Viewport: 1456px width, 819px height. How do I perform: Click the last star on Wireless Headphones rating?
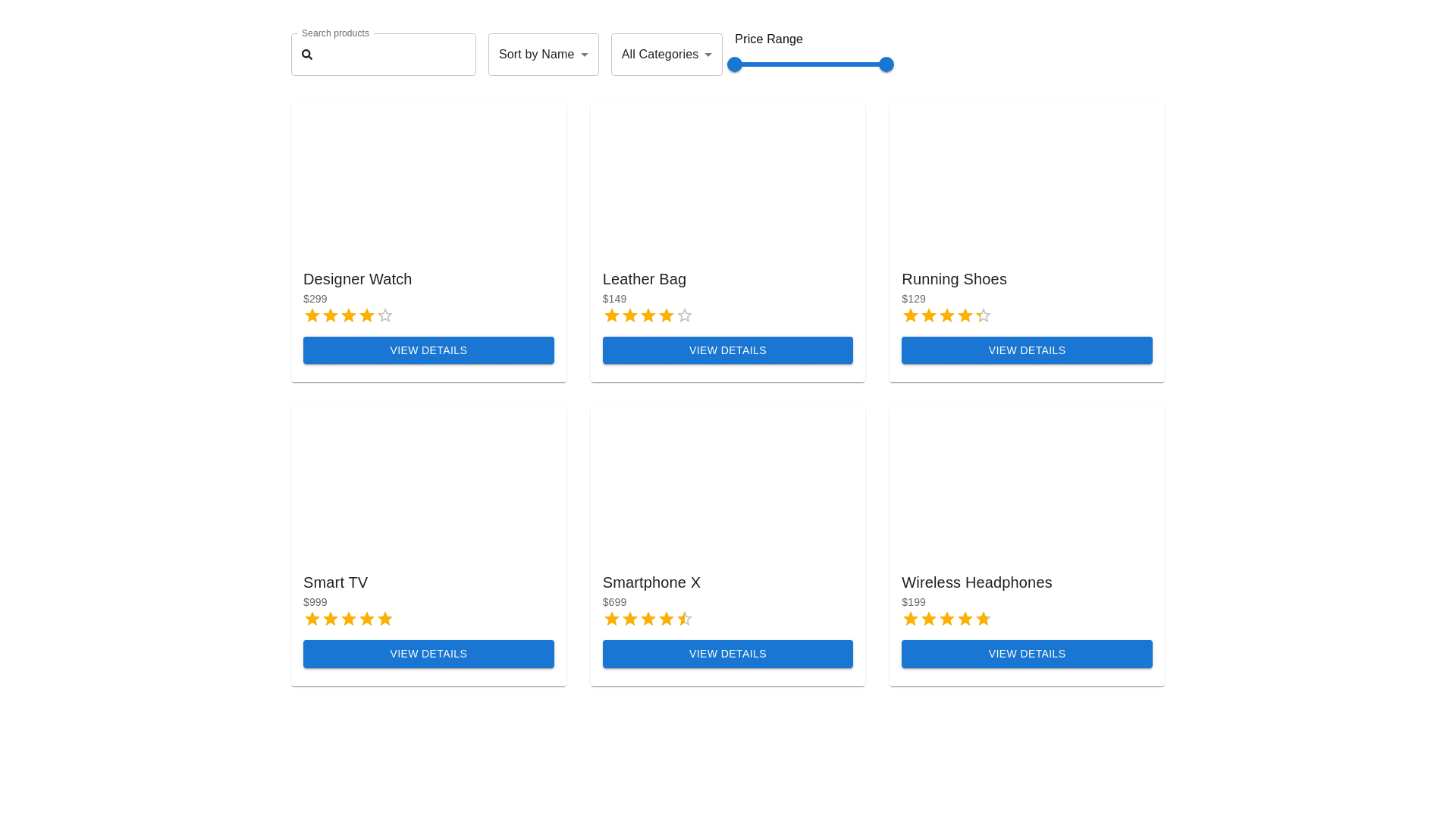pos(983,619)
